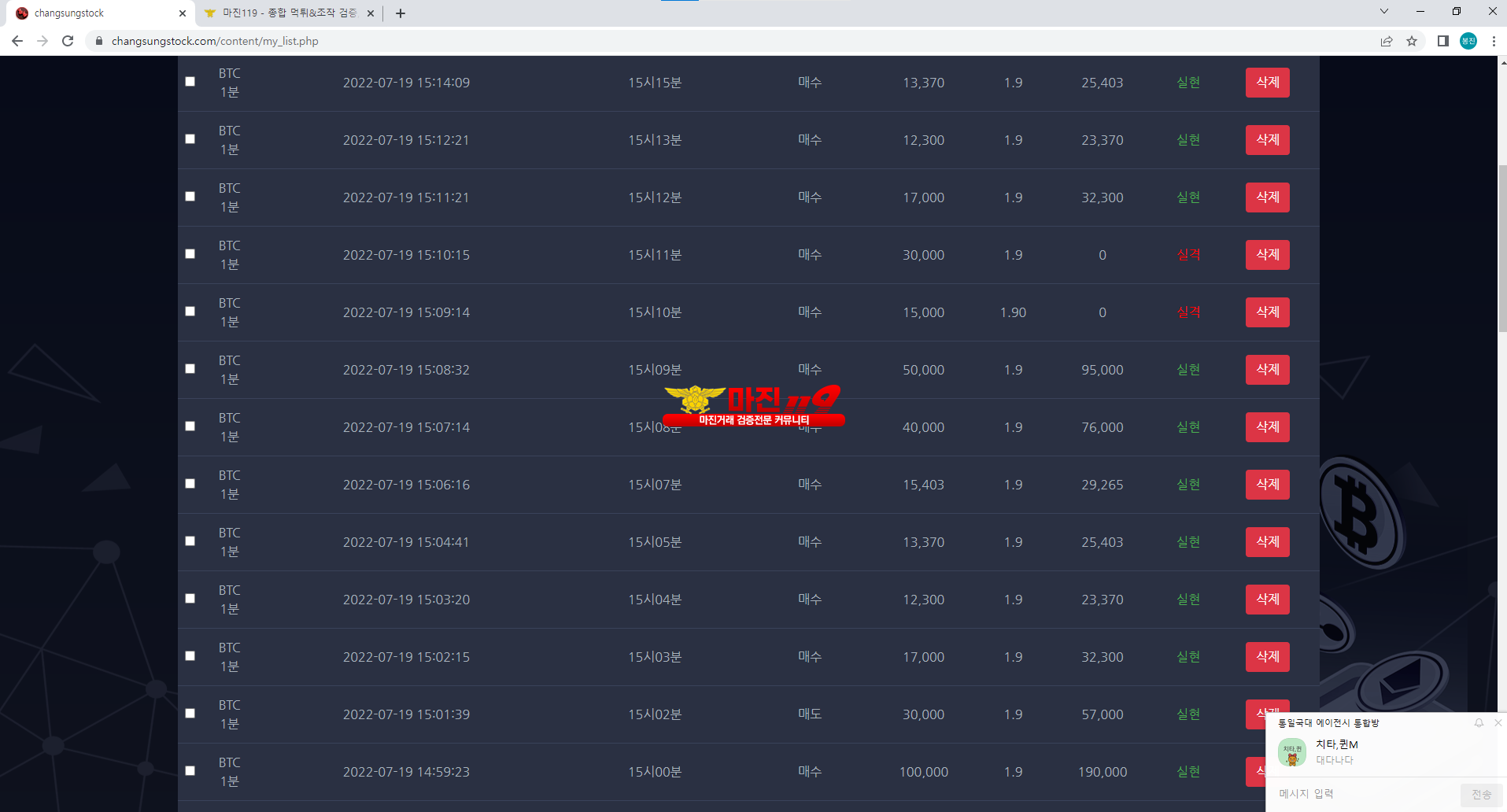Open Chrome profile avatar
The image size is (1507, 812).
(1468, 41)
